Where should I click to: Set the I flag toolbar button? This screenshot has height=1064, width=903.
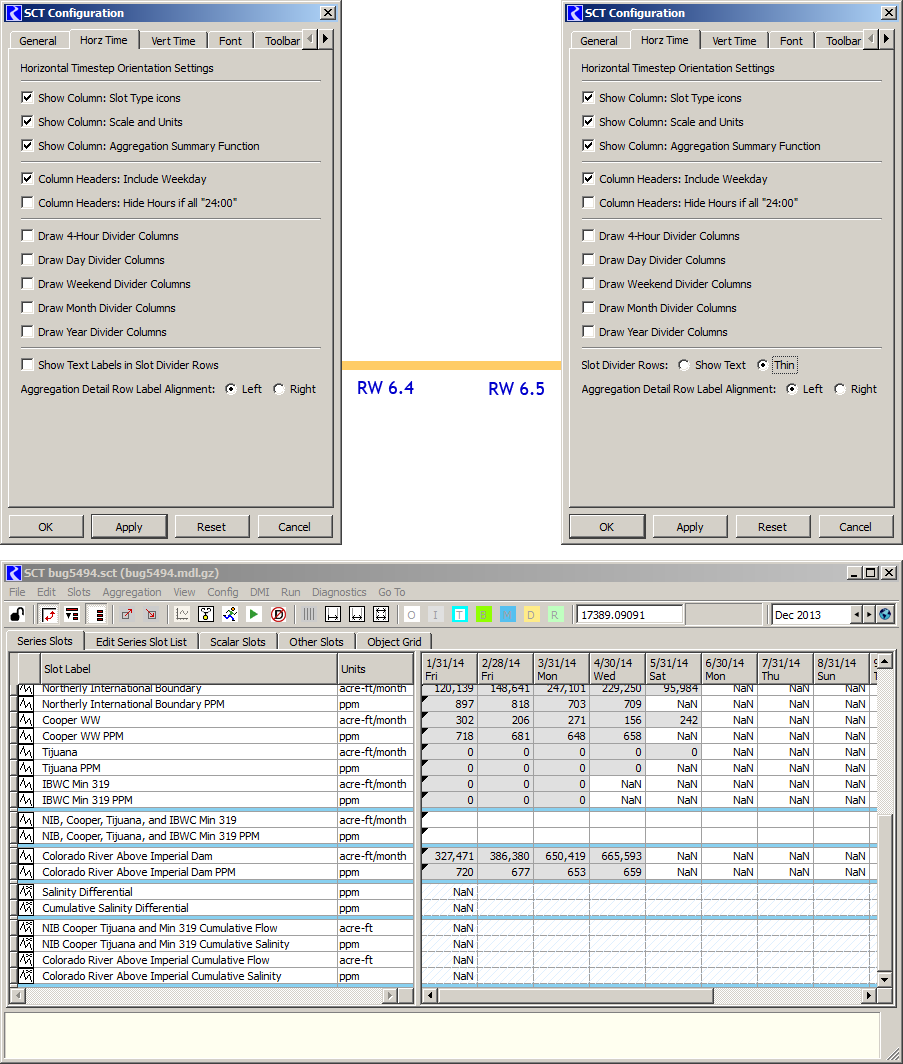tap(436, 615)
